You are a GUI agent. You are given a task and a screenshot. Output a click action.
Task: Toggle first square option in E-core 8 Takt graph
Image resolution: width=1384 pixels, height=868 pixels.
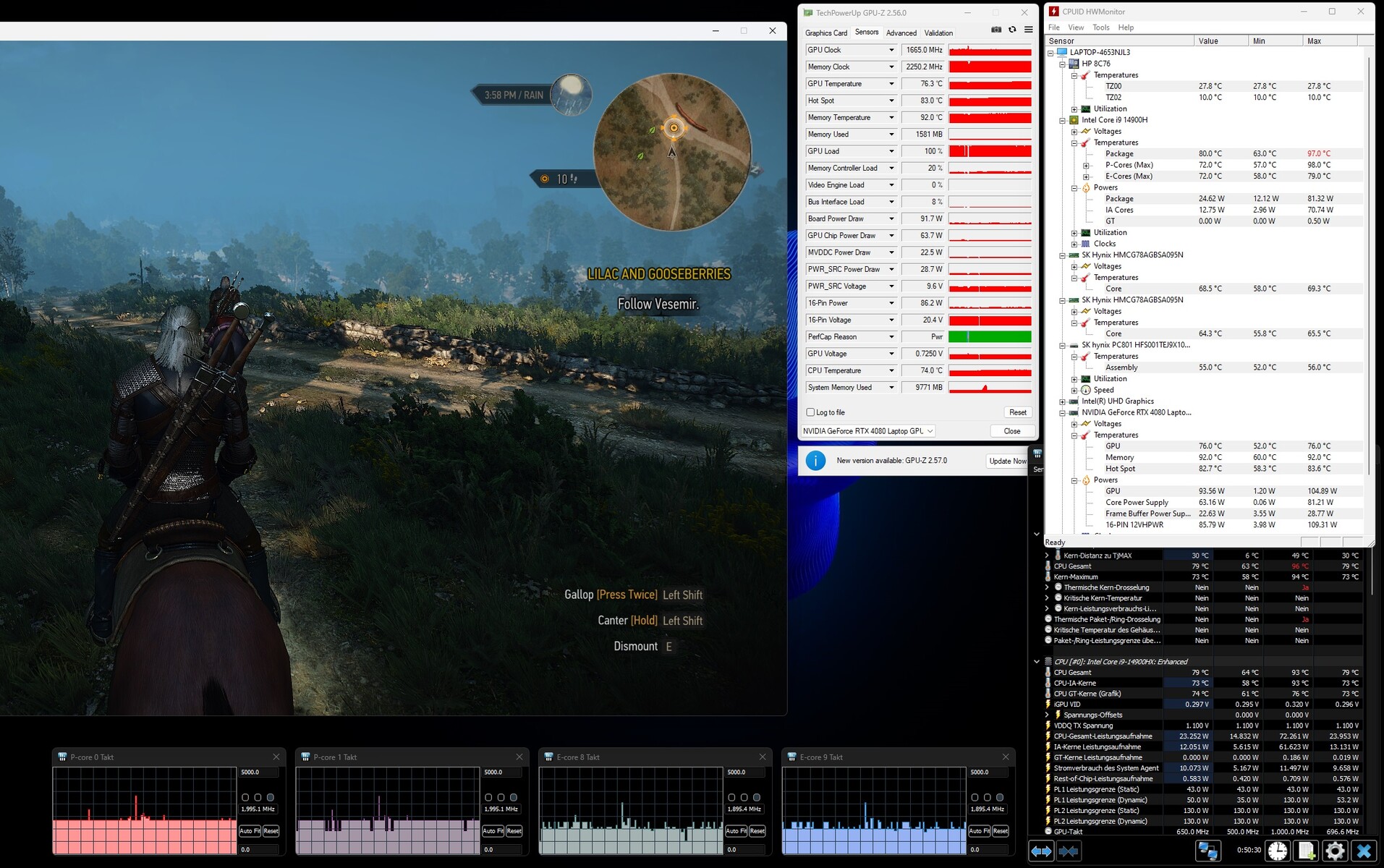[731, 797]
